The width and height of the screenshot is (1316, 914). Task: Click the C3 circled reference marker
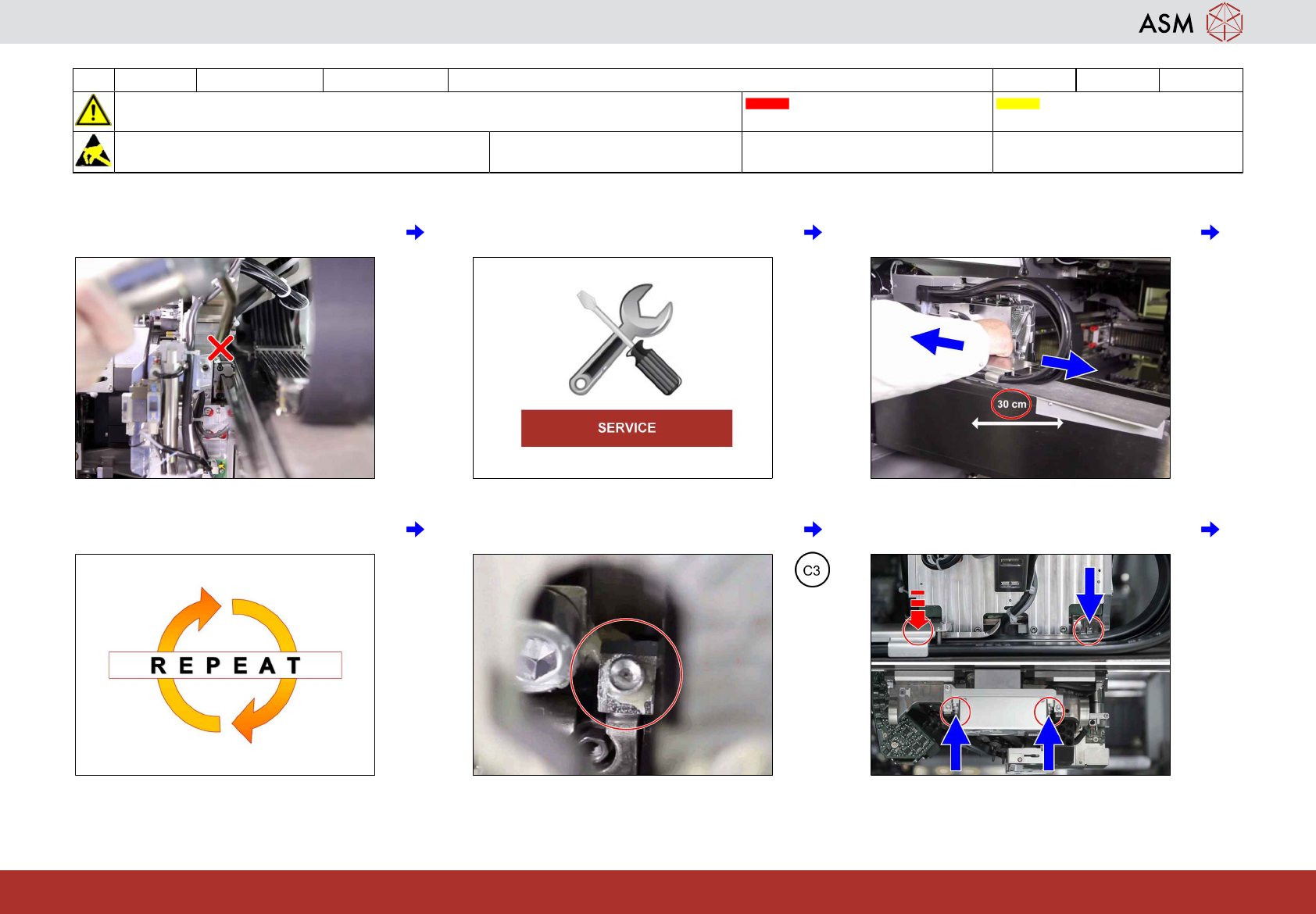coord(812,570)
